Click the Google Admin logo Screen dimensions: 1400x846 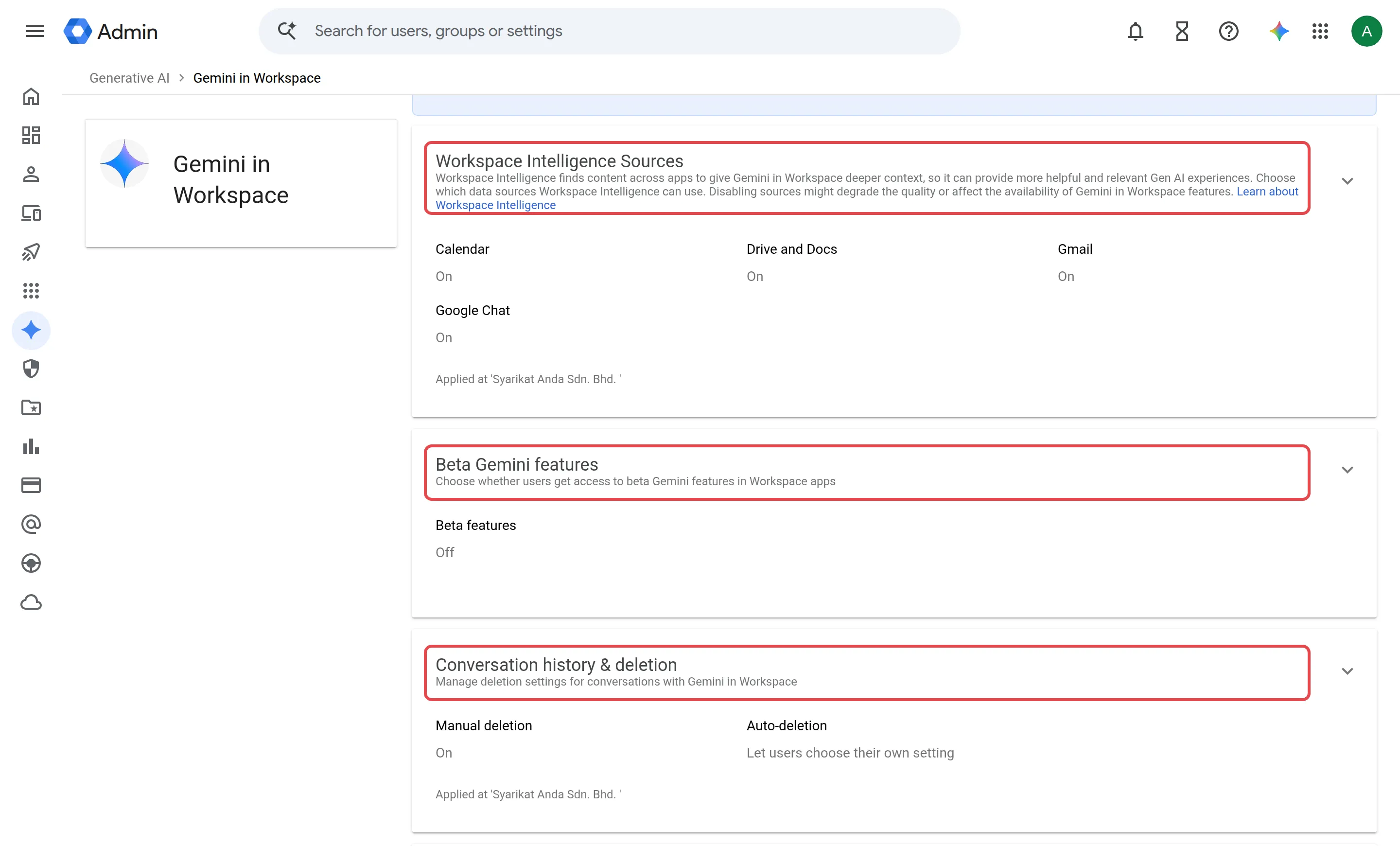[x=110, y=31]
